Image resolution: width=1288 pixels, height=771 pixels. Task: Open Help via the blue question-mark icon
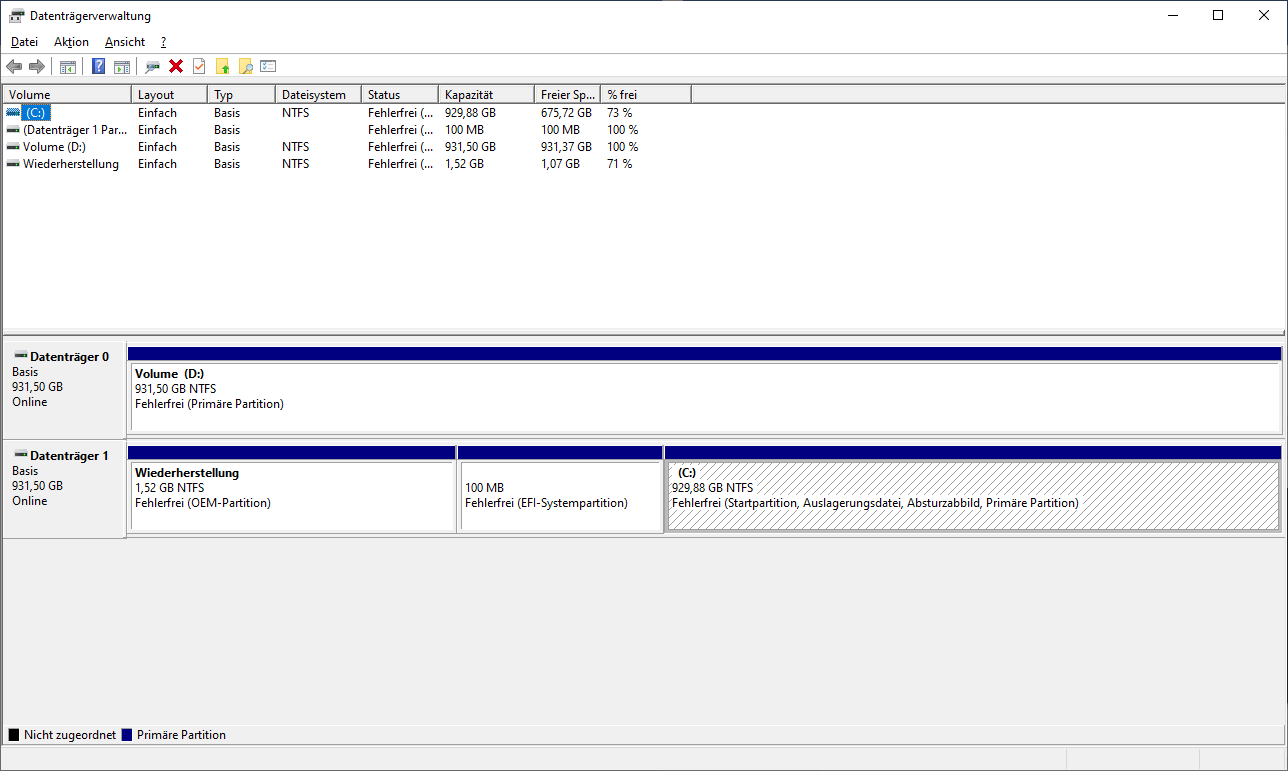click(x=99, y=67)
